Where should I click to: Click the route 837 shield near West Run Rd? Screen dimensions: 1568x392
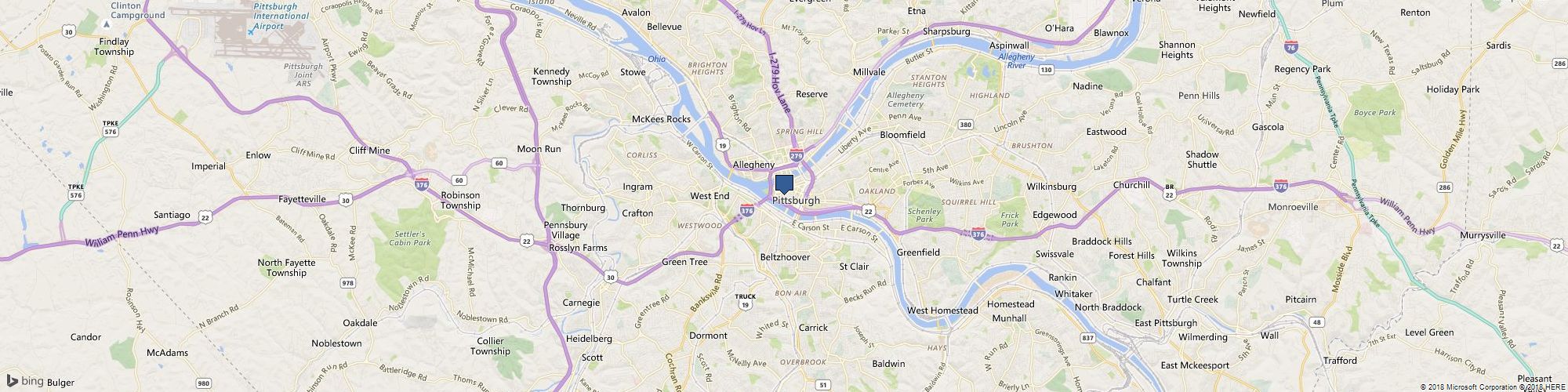coord(1087,338)
